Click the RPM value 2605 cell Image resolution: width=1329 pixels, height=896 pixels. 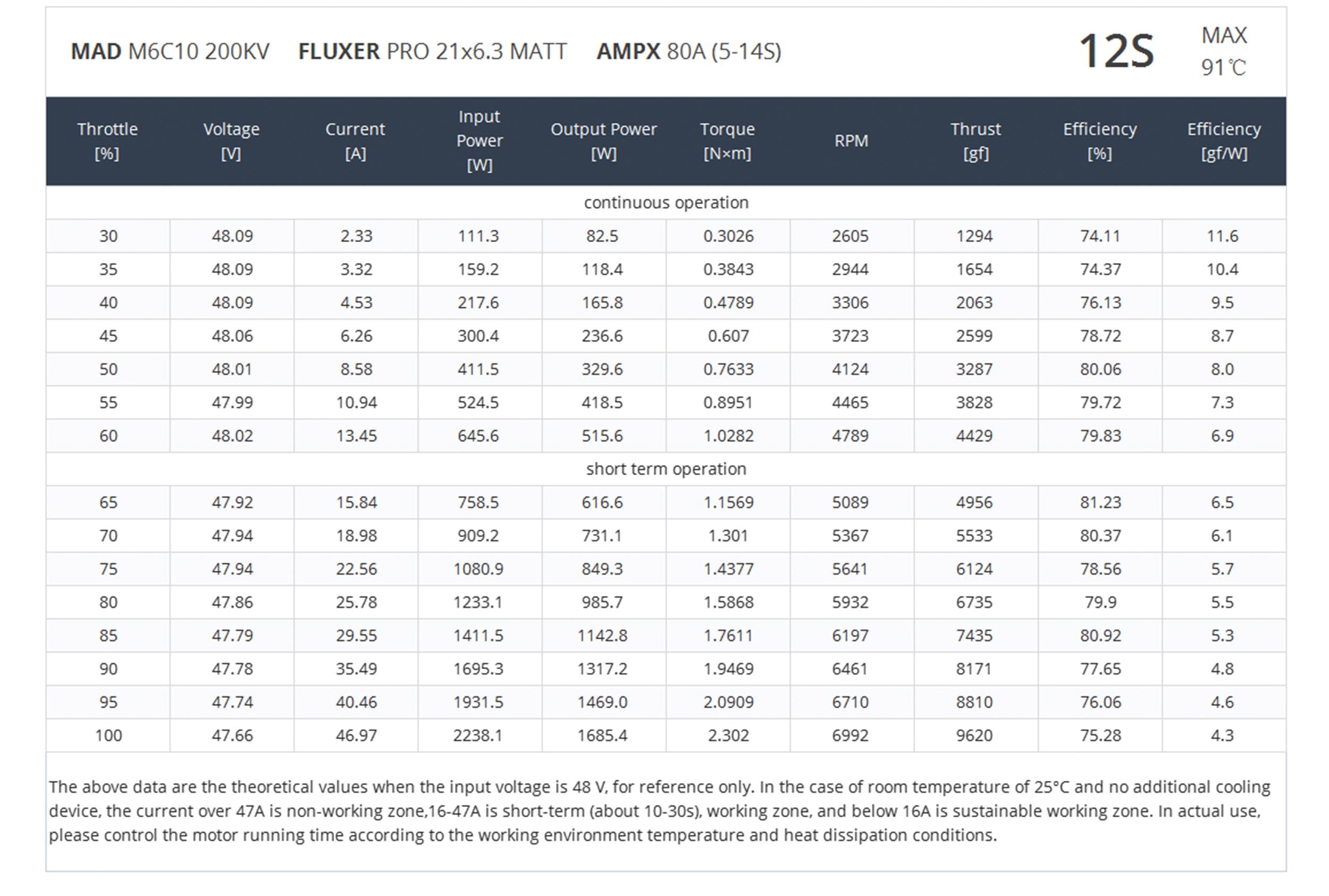click(x=851, y=236)
